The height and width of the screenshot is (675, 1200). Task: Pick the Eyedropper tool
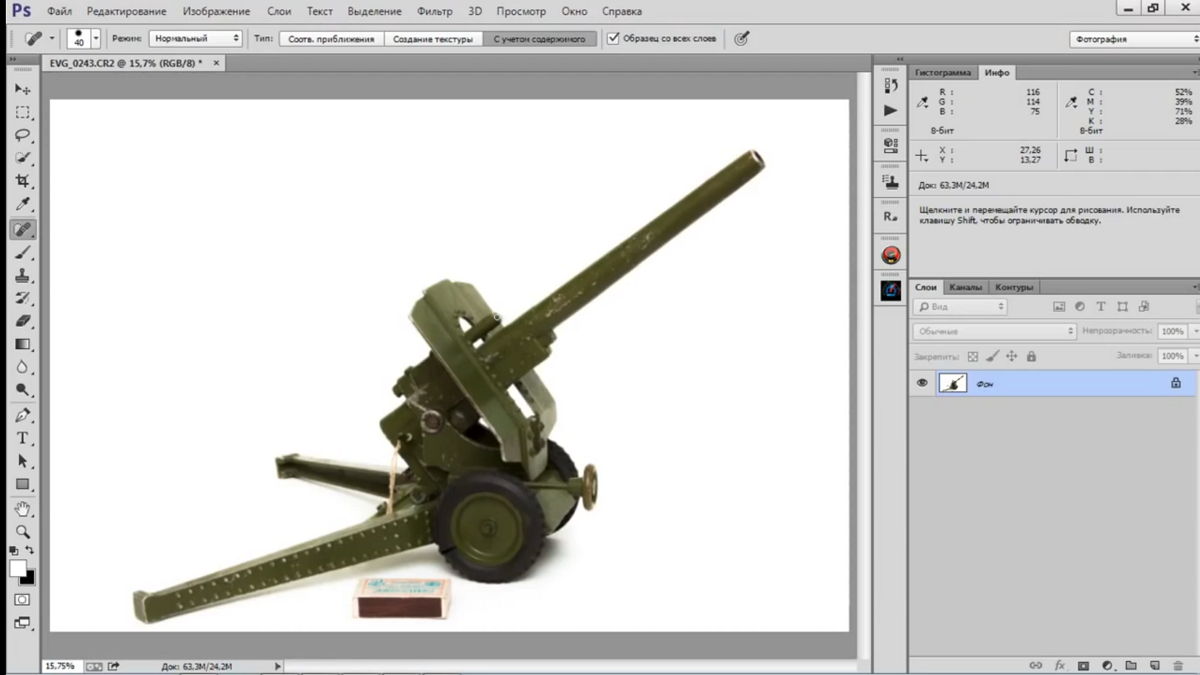coord(22,205)
